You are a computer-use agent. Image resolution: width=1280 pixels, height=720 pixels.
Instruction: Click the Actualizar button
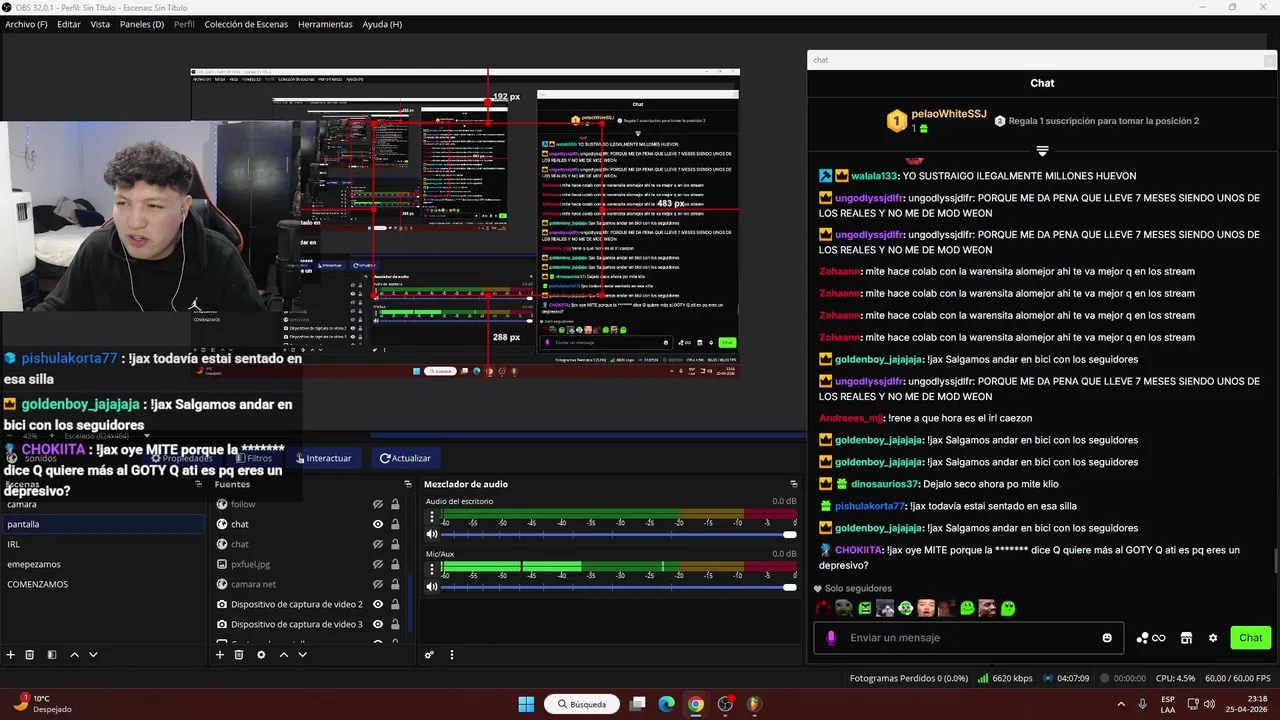pyautogui.click(x=405, y=458)
